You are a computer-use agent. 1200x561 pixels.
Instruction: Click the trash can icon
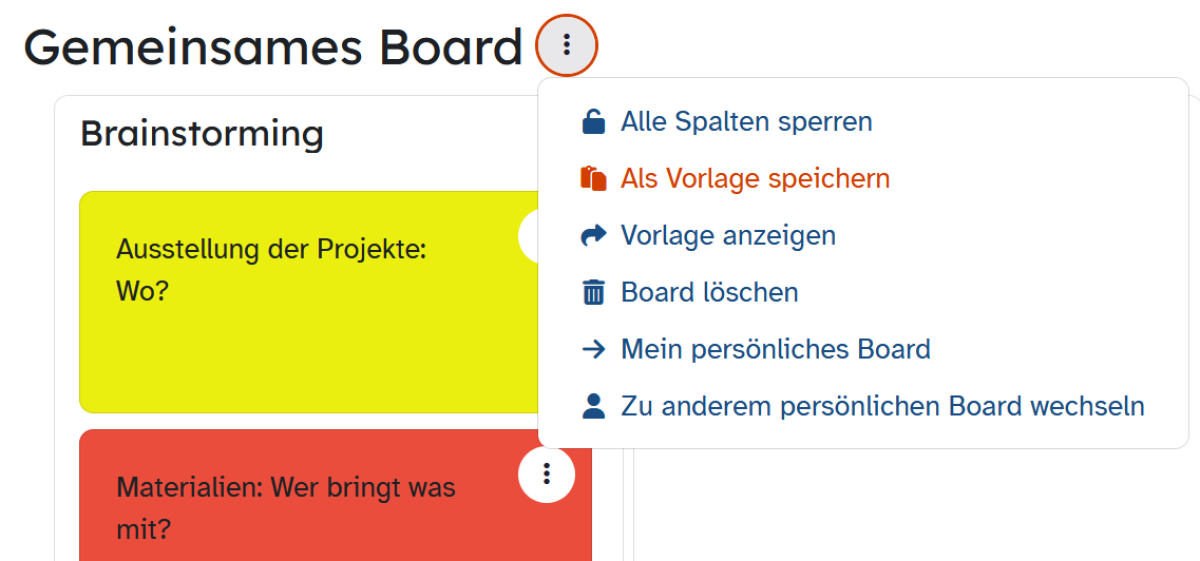click(593, 293)
